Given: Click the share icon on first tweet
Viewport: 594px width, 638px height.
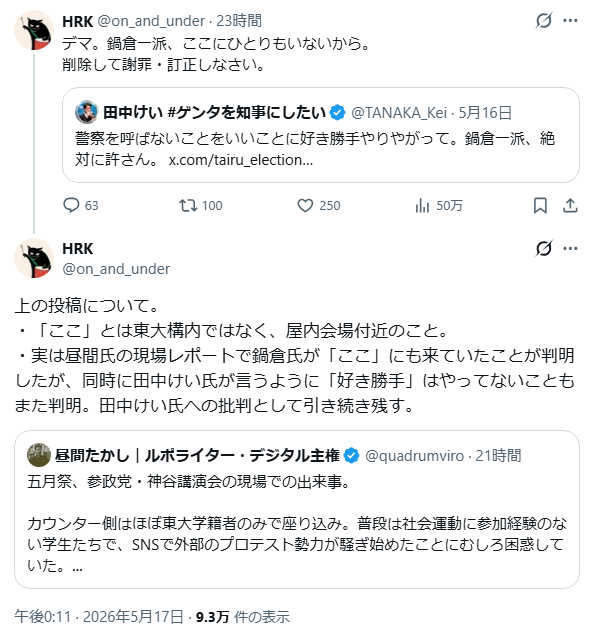Looking at the screenshot, I should [570, 205].
